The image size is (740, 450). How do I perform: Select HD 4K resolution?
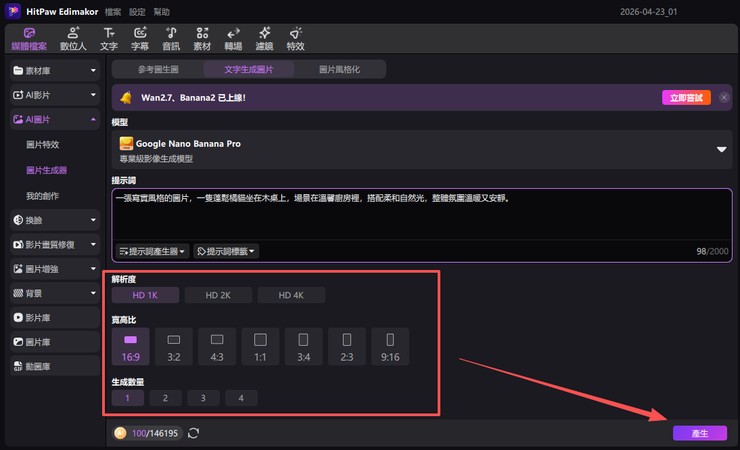coord(291,295)
